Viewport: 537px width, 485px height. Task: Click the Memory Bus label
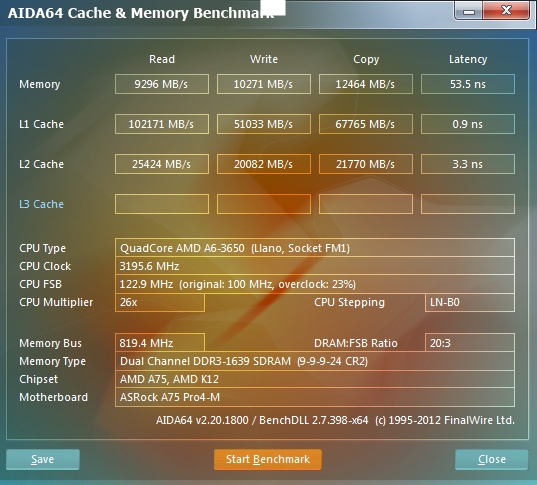(x=50, y=343)
